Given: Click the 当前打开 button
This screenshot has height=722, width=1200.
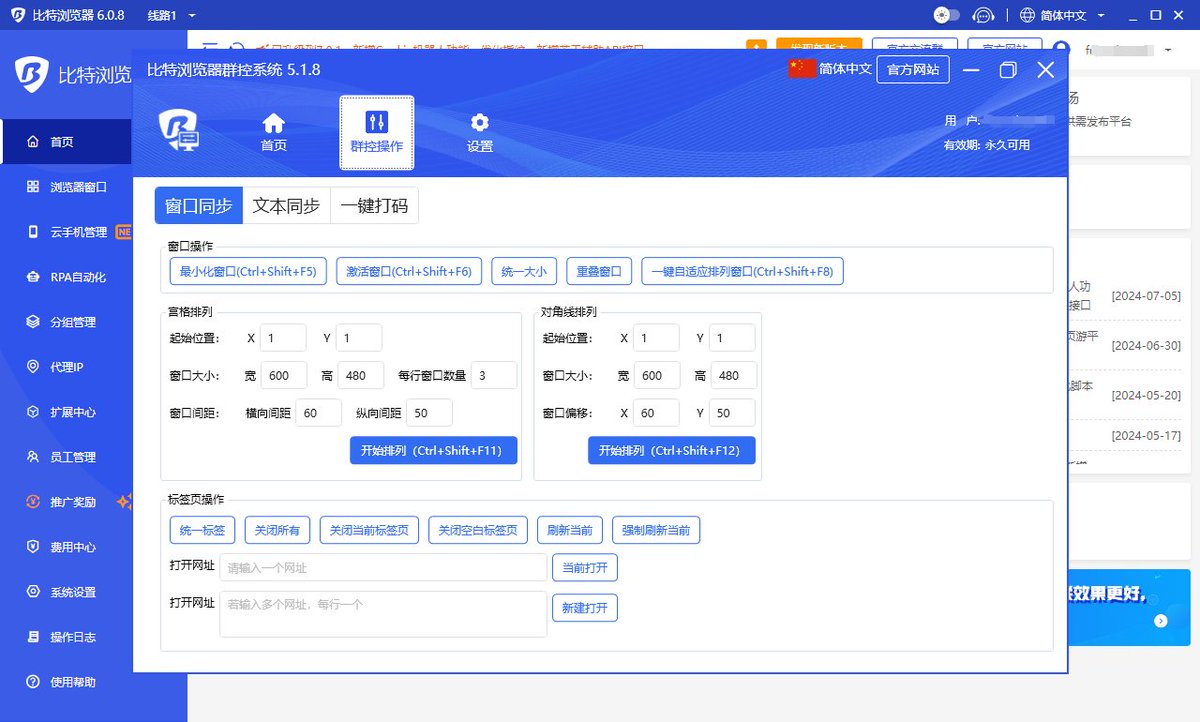Looking at the screenshot, I should (x=585, y=568).
